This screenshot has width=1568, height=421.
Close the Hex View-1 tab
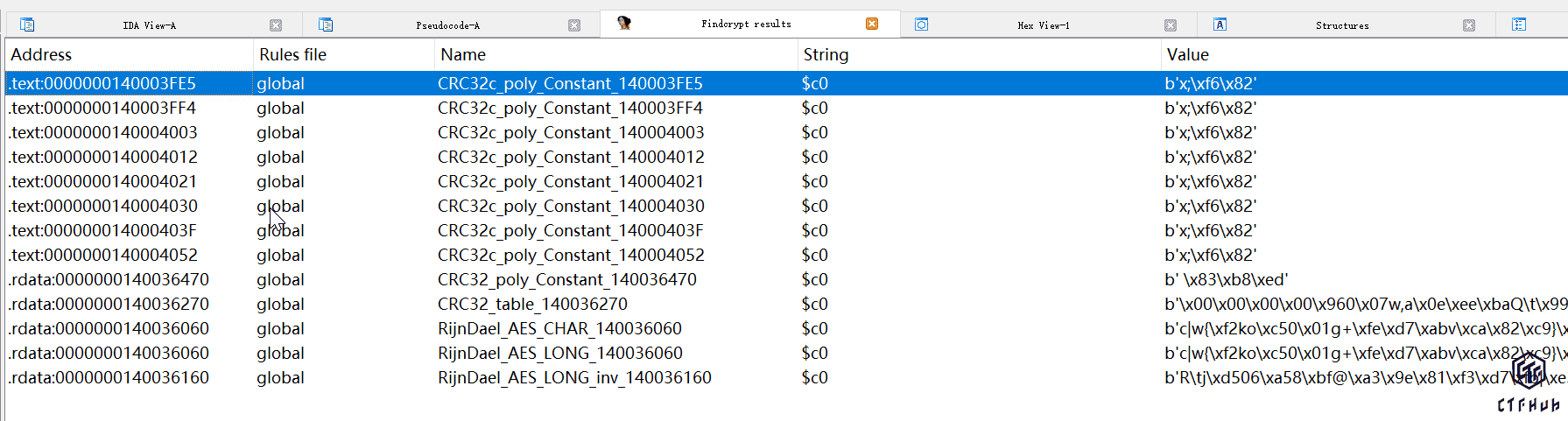pyautogui.click(x=1171, y=25)
